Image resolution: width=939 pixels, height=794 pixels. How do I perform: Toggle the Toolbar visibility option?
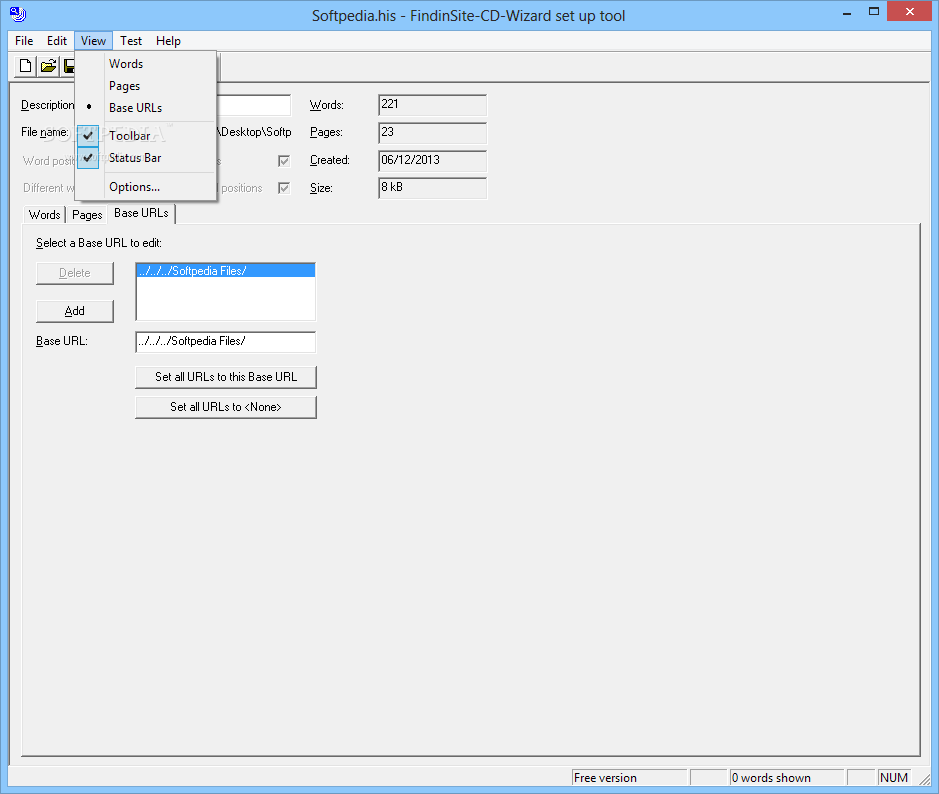point(146,136)
